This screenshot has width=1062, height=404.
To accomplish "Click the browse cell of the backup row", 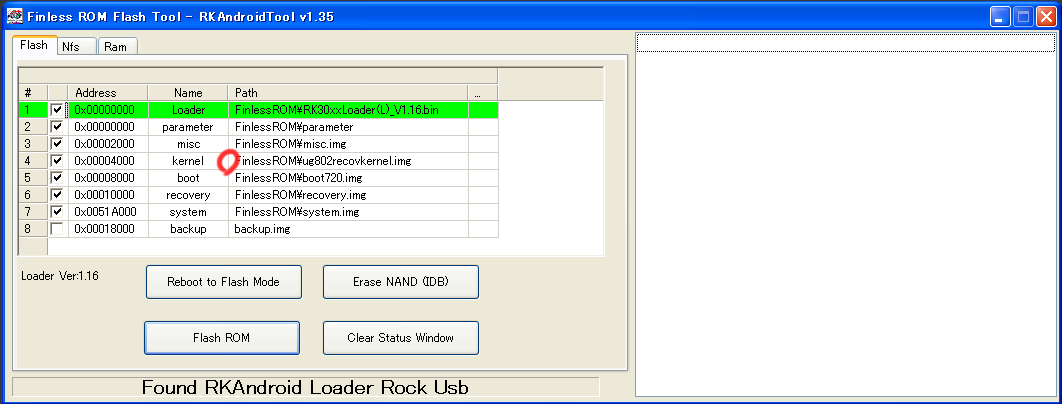I will (x=483, y=229).
